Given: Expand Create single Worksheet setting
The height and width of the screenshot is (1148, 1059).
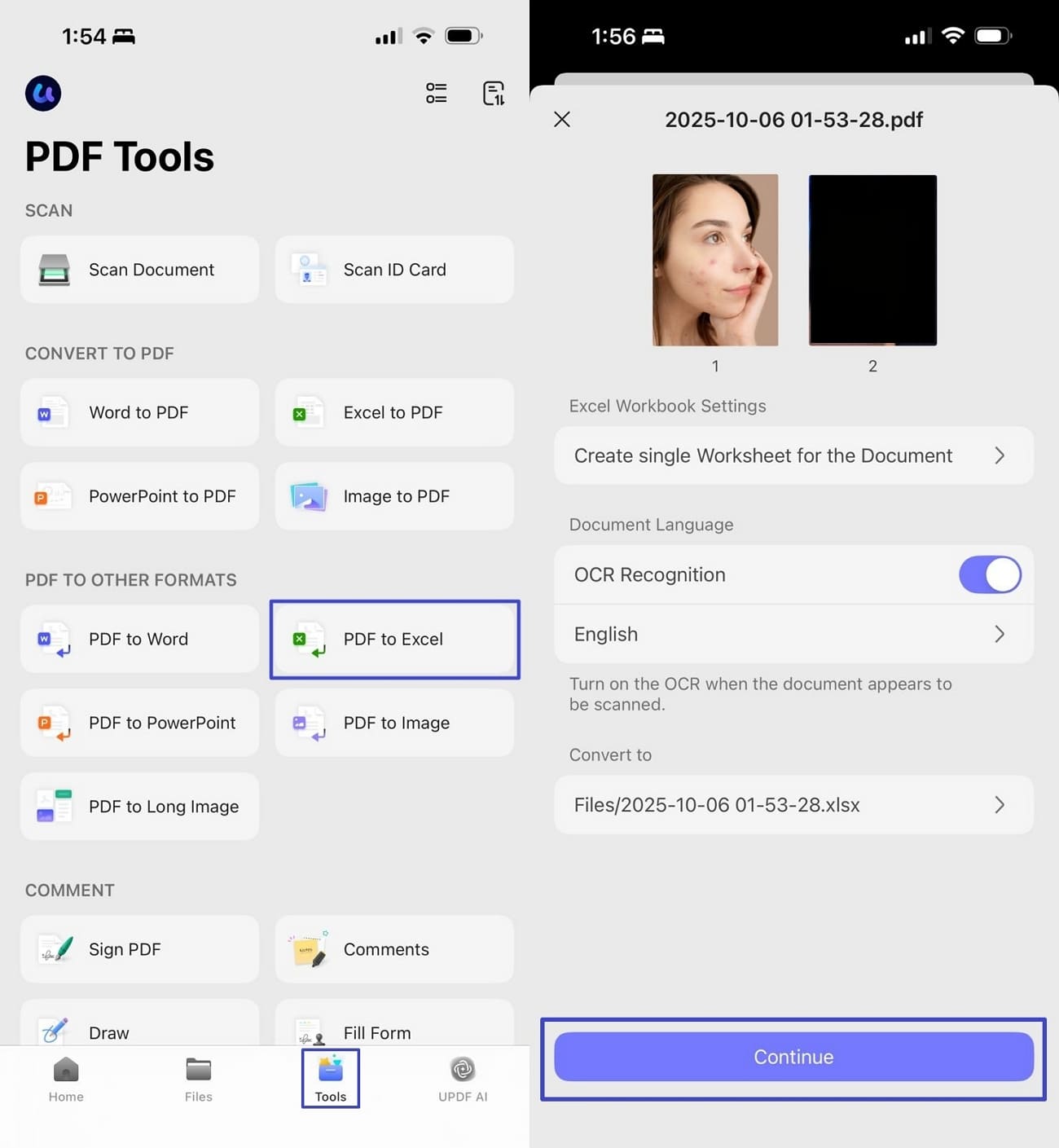Looking at the screenshot, I should (793, 455).
